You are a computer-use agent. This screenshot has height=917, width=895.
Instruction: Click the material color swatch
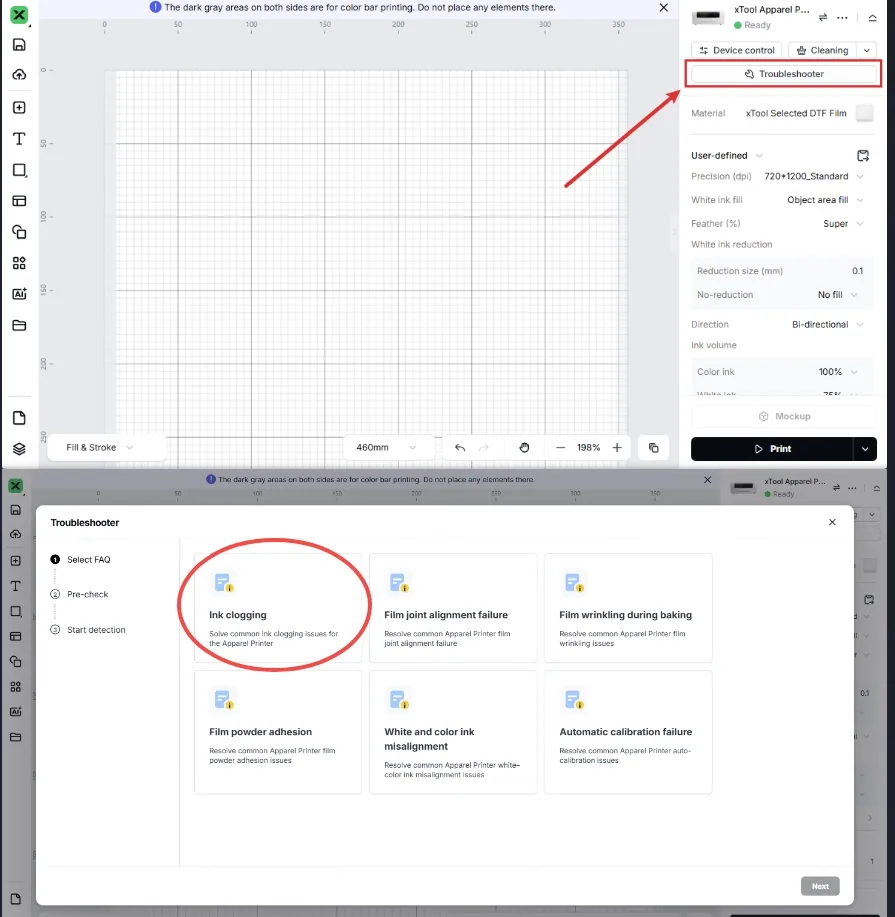coord(865,113)
